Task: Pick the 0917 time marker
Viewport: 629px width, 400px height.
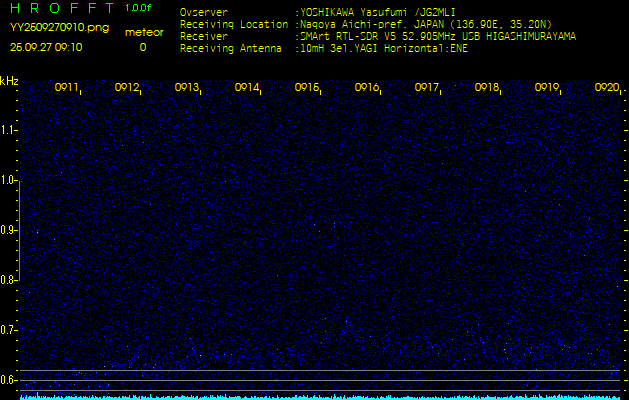Action: point(427,88)
